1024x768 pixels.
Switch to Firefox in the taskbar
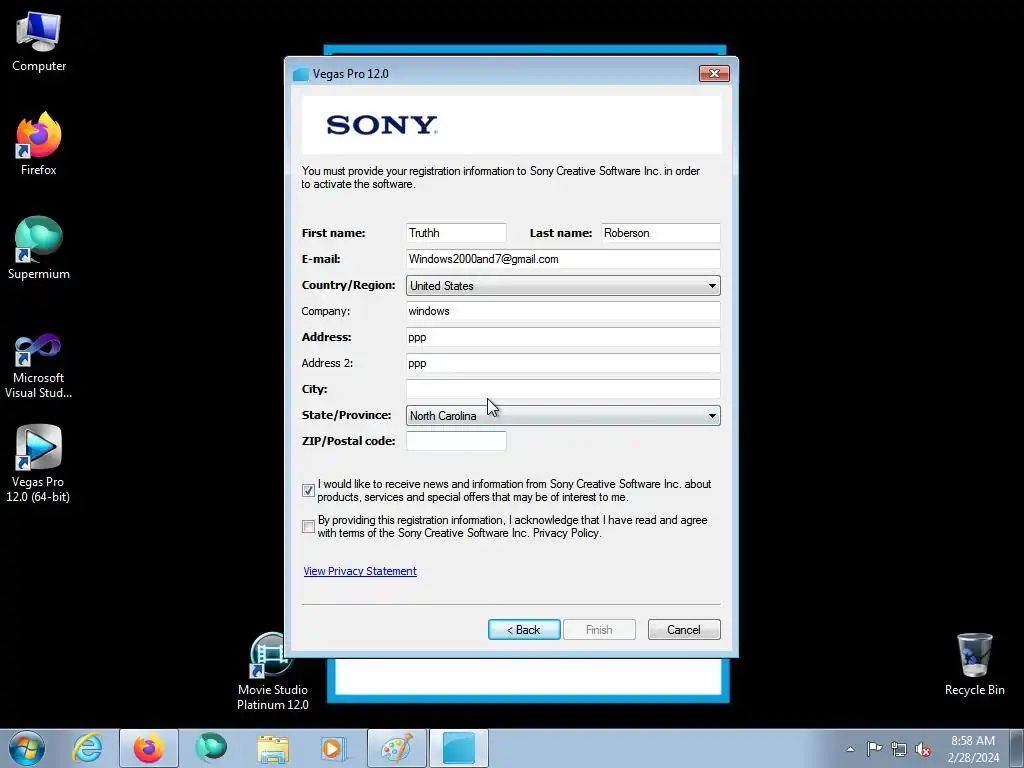coord(149,748)
